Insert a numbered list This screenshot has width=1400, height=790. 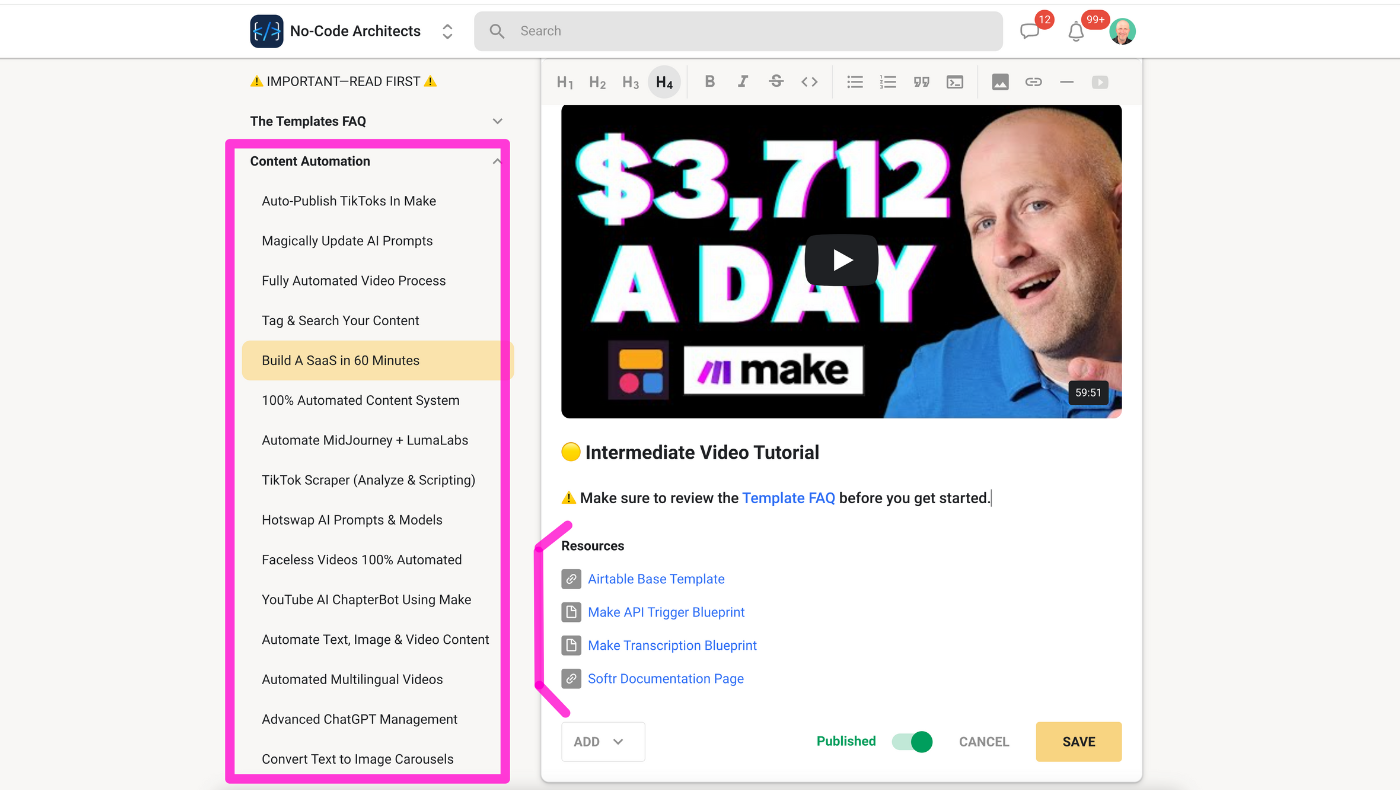pyautogui.click(x=888, y=82)
